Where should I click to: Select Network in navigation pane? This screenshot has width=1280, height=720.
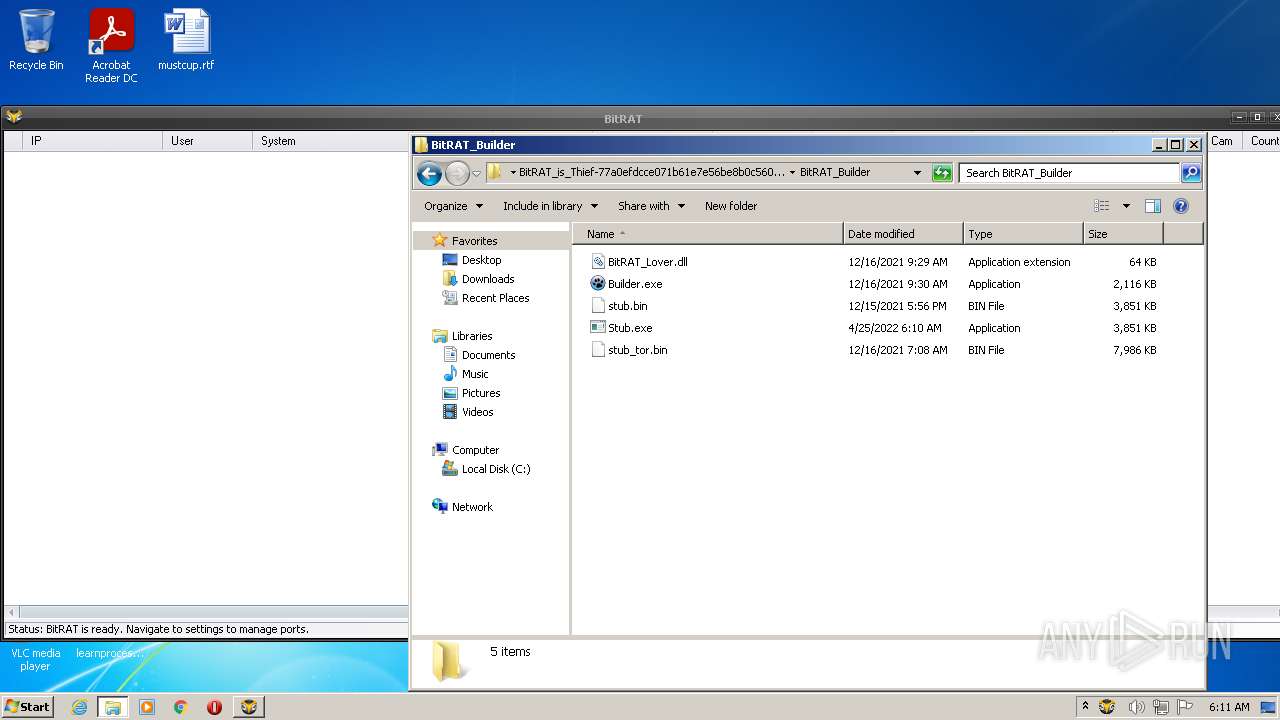pyautogui.click(x=472, y=507)
